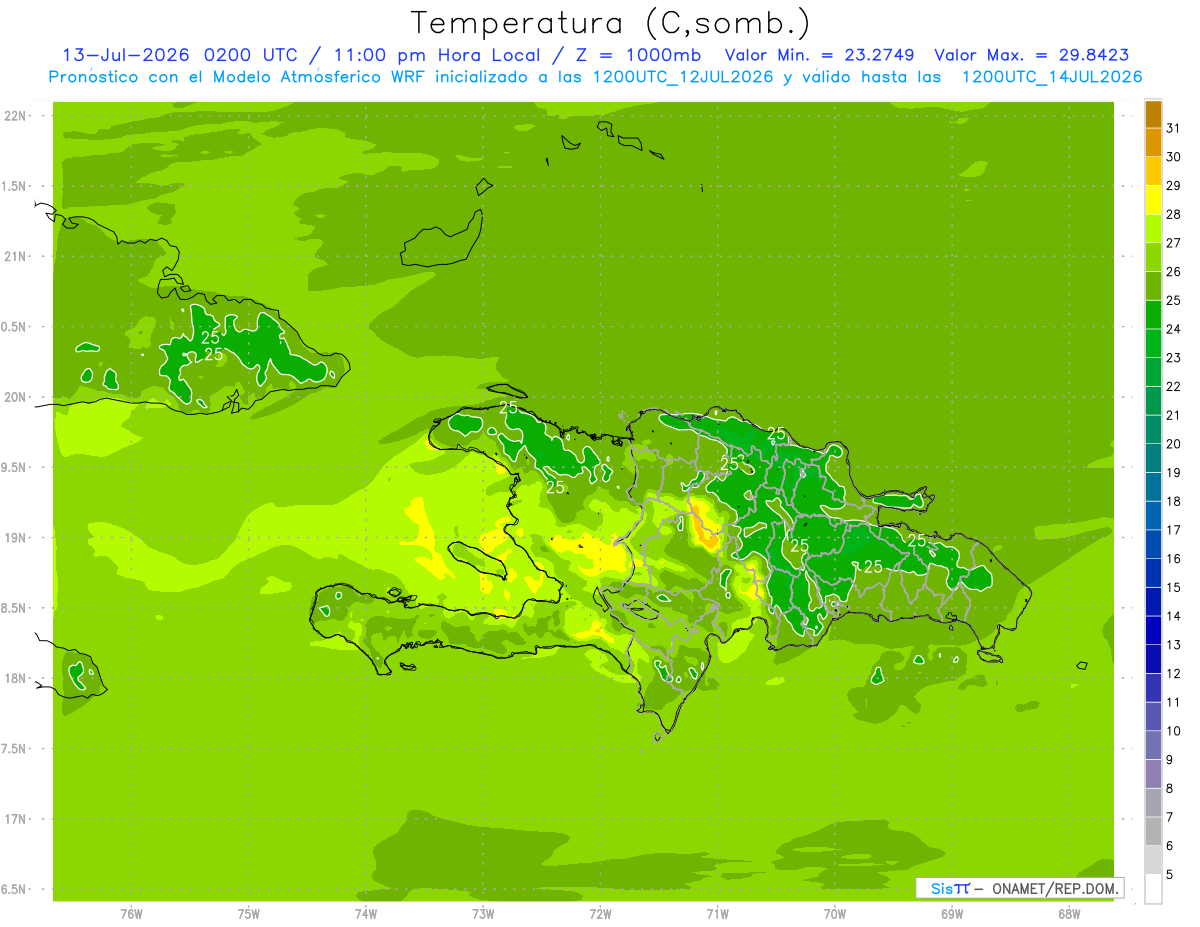
Task: Click the legend value 8
Action: coord(1170,789)
